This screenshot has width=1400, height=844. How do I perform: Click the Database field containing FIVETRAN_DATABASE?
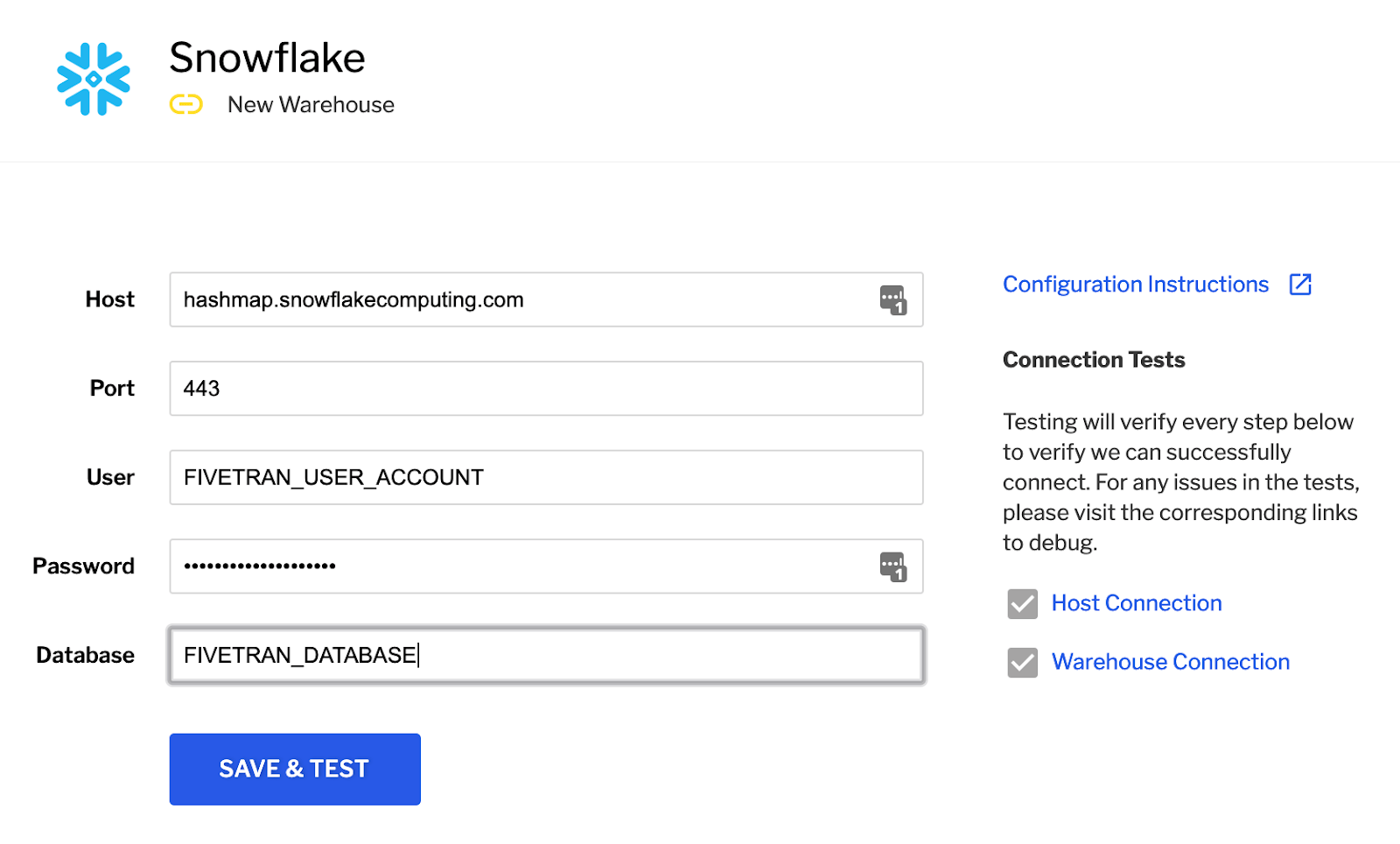click(x=525, y=655)
